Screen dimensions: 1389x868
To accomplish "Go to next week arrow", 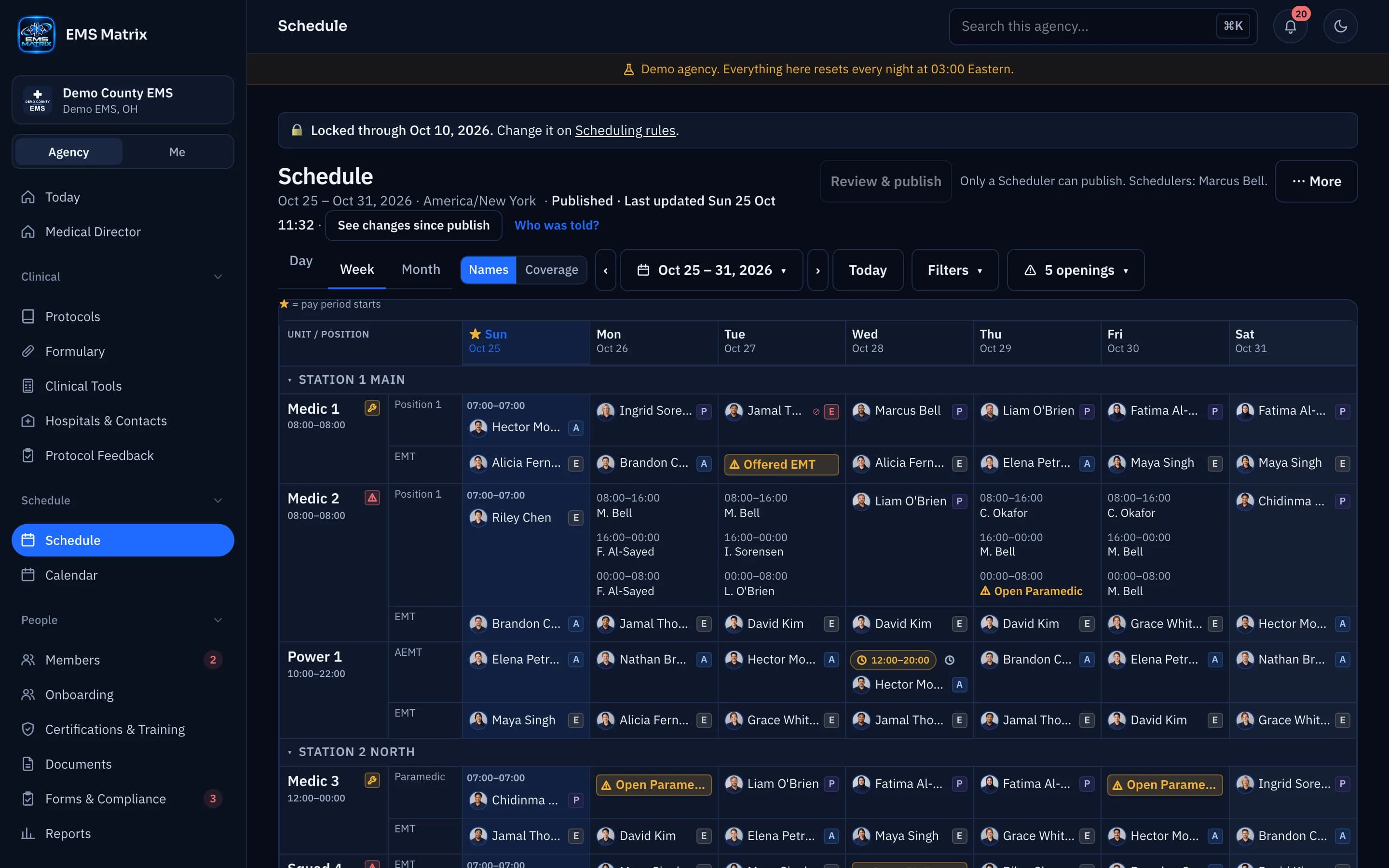I will [x=817, y=270].
